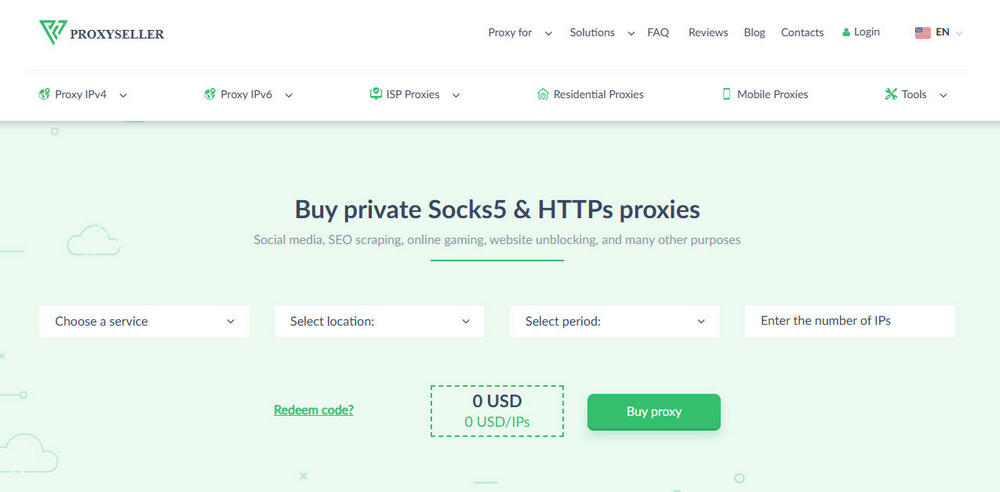The height and width of the screenshot is (492, 1000).
Task: Click the ISP Proxies monitor icon
Action: pos(376,94)
